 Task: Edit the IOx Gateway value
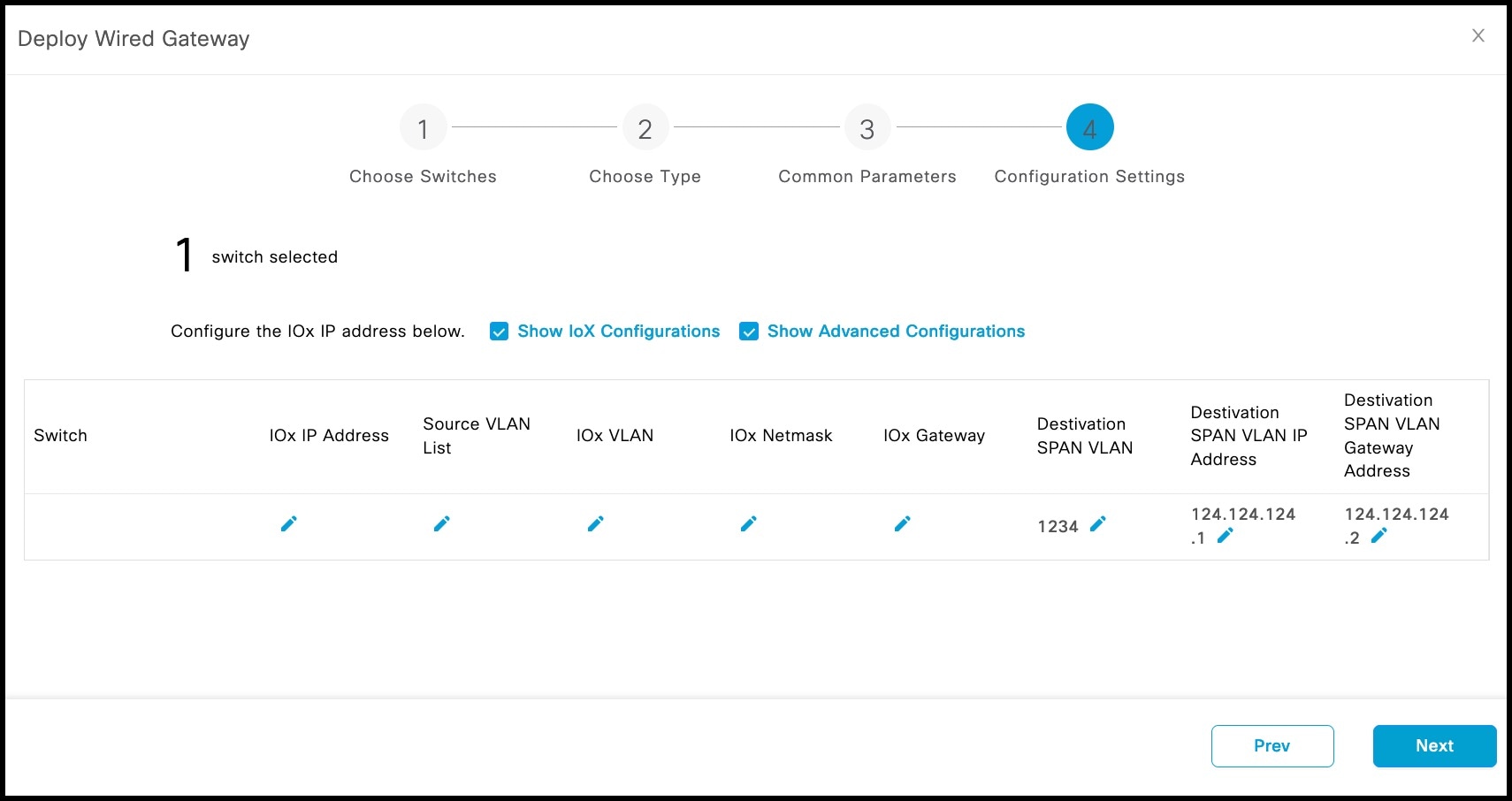pos(903,523)
